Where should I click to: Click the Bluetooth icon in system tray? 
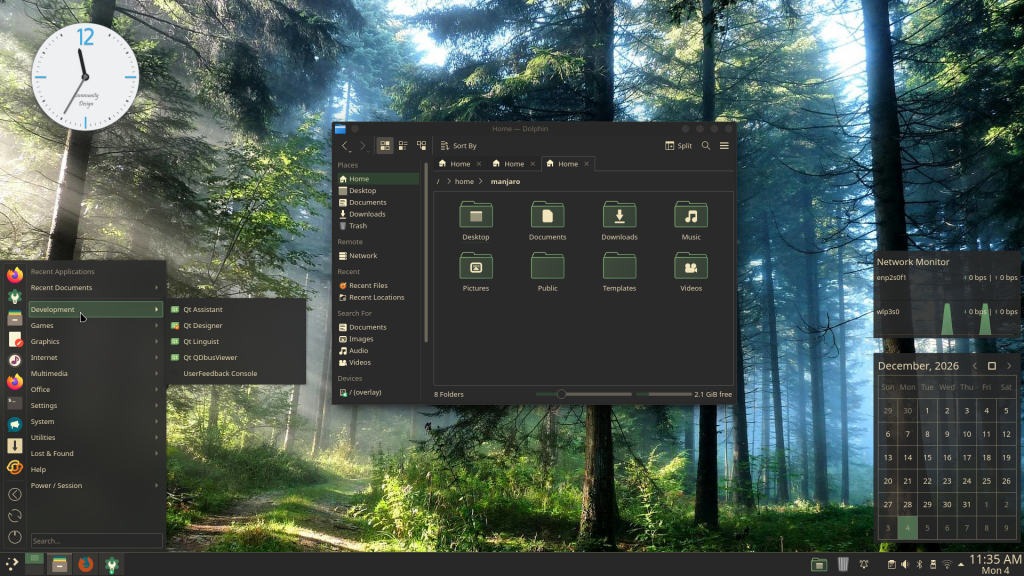pos(919,565)
